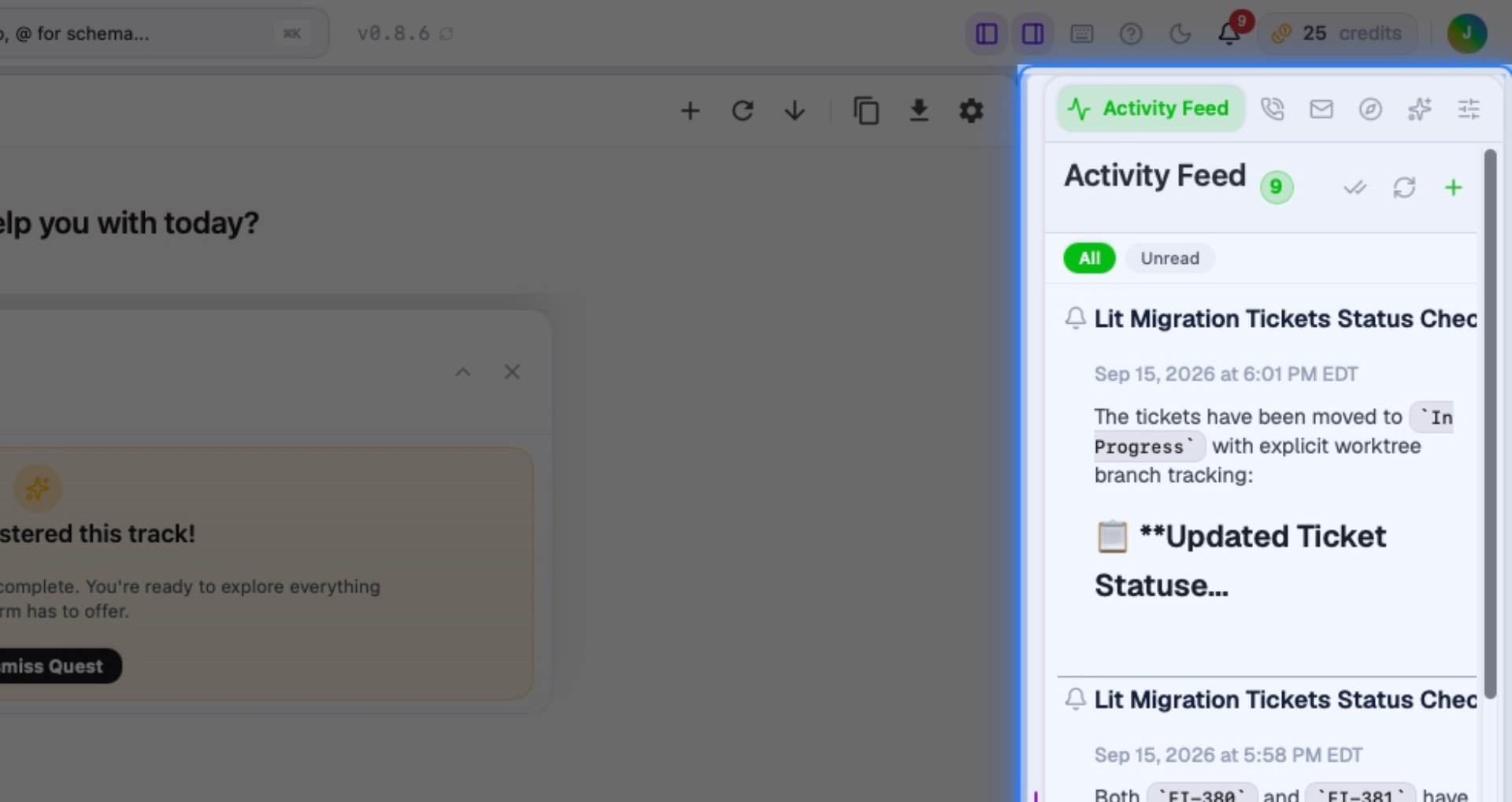Open the sliders preferences tab icon

[x=1469, y=109]
